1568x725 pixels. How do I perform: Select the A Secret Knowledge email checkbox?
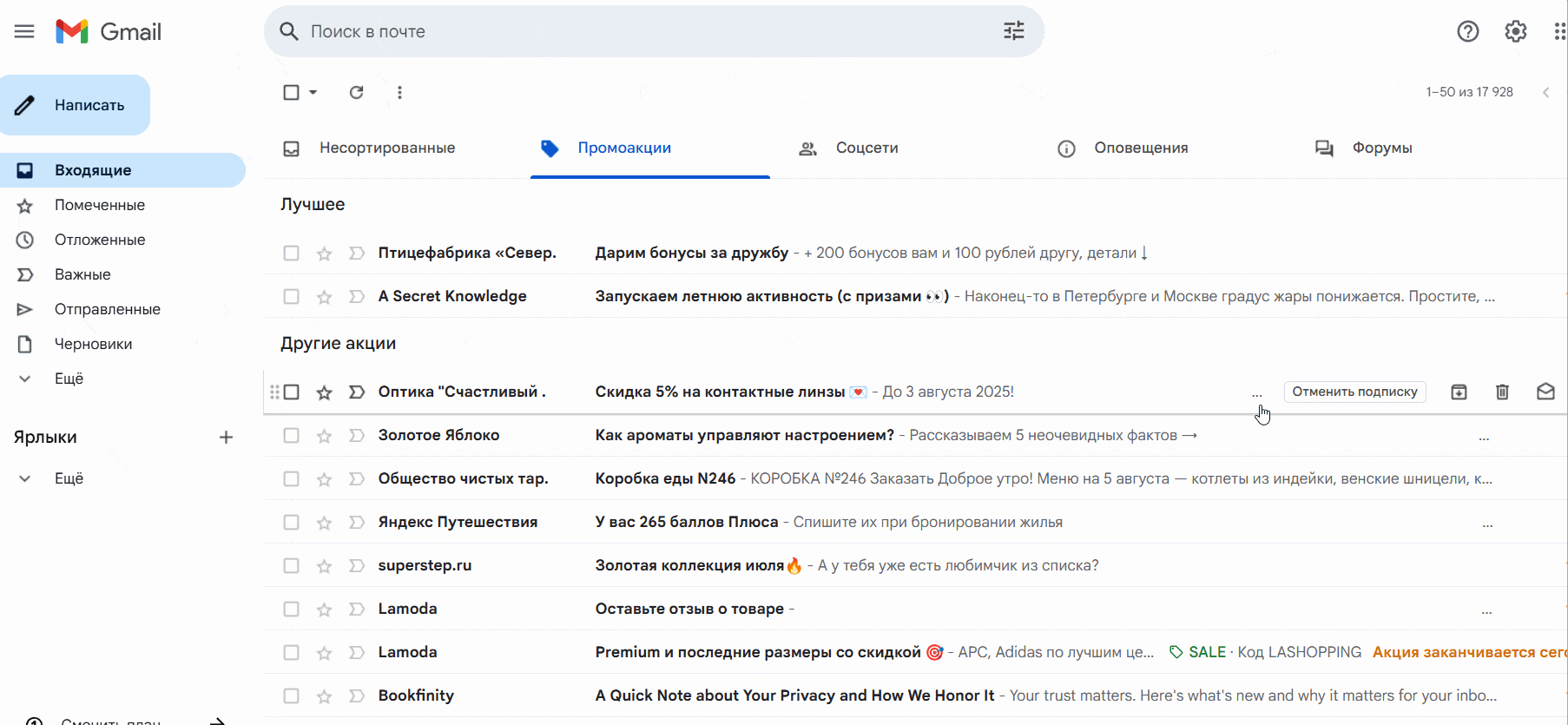click(291, 296)
